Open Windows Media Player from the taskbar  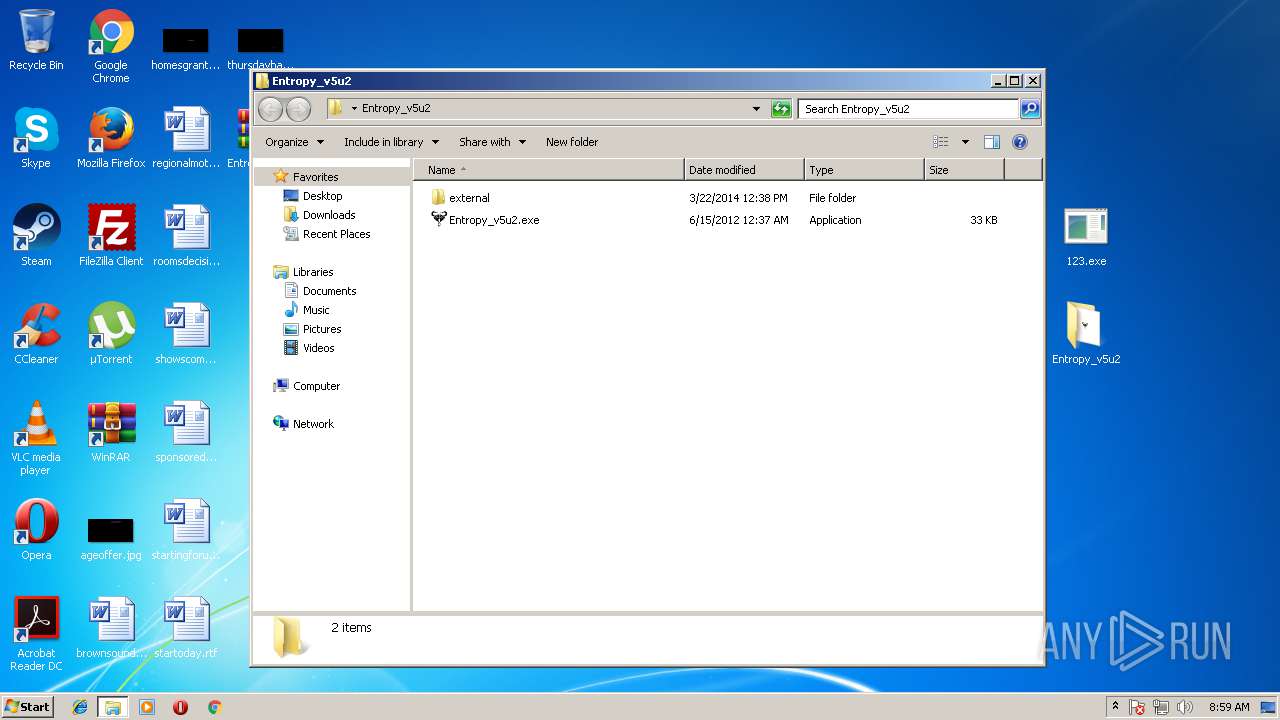click(x=147, y=707)
